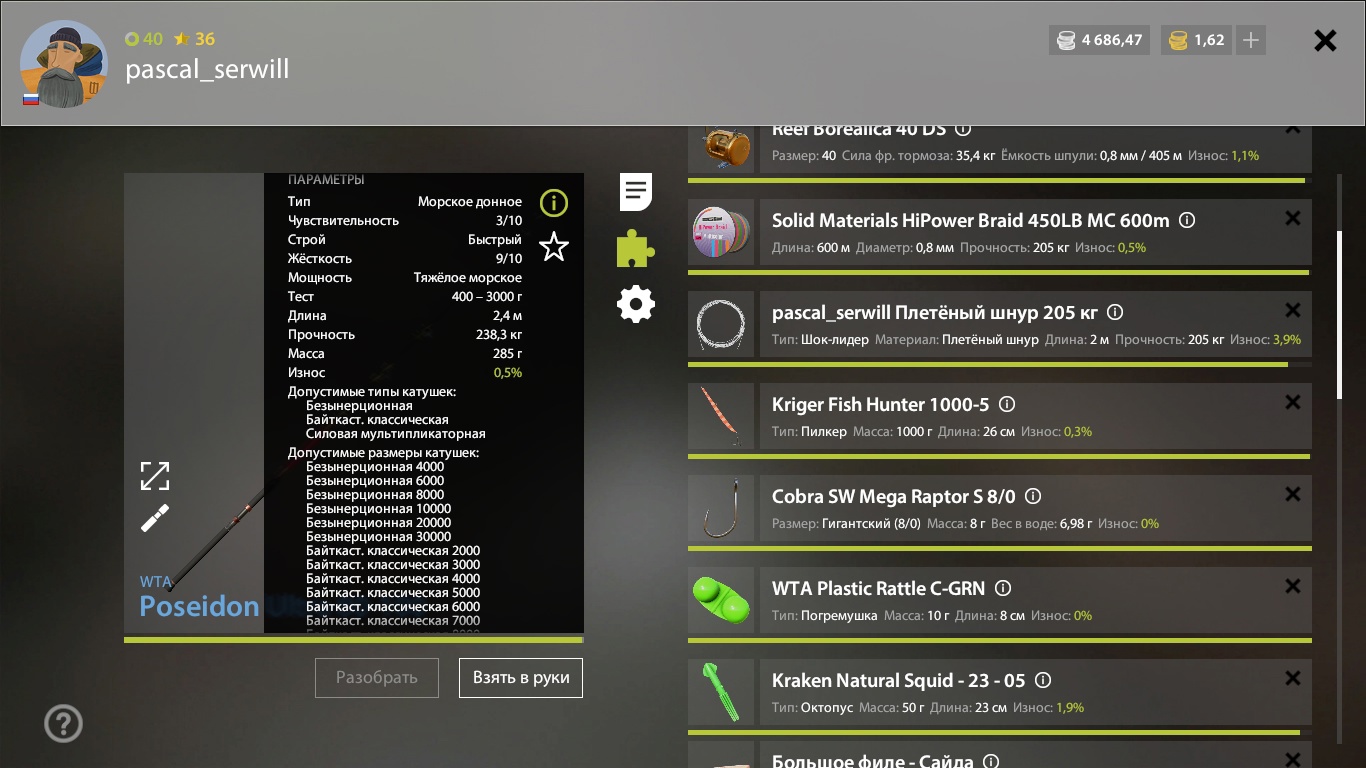Mark the rod as favorite with the star
1366x768 pixels.
pyautogui.click(x=554, y=246)
